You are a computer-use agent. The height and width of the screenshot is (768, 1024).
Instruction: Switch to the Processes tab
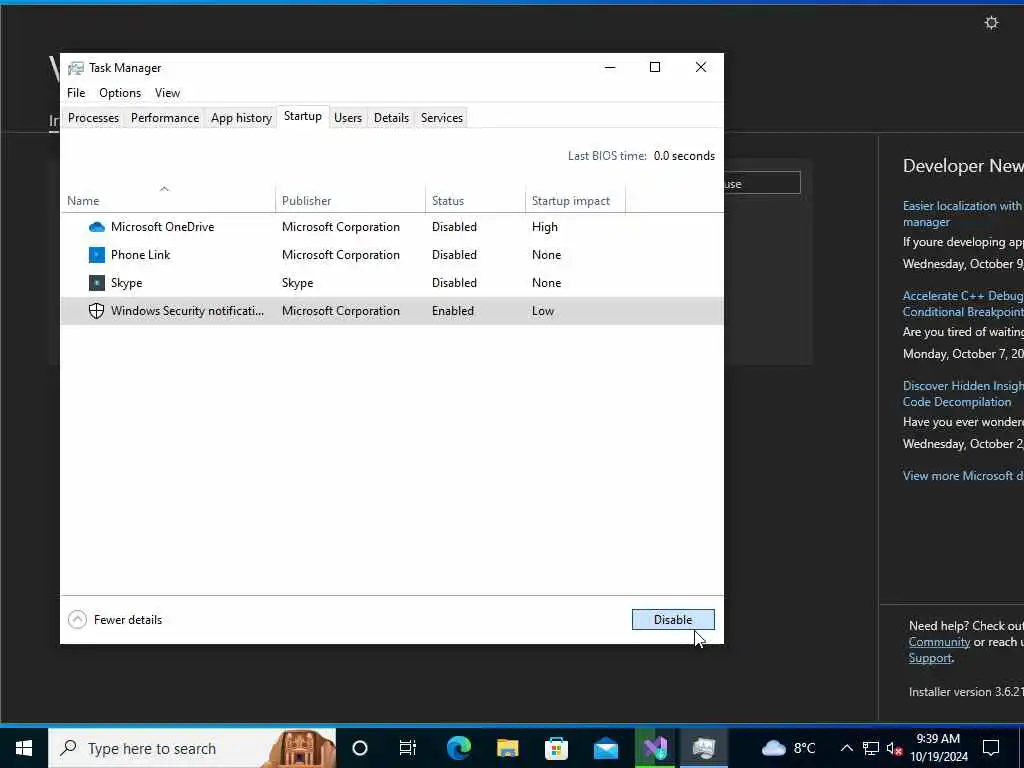tap(93, 118)
